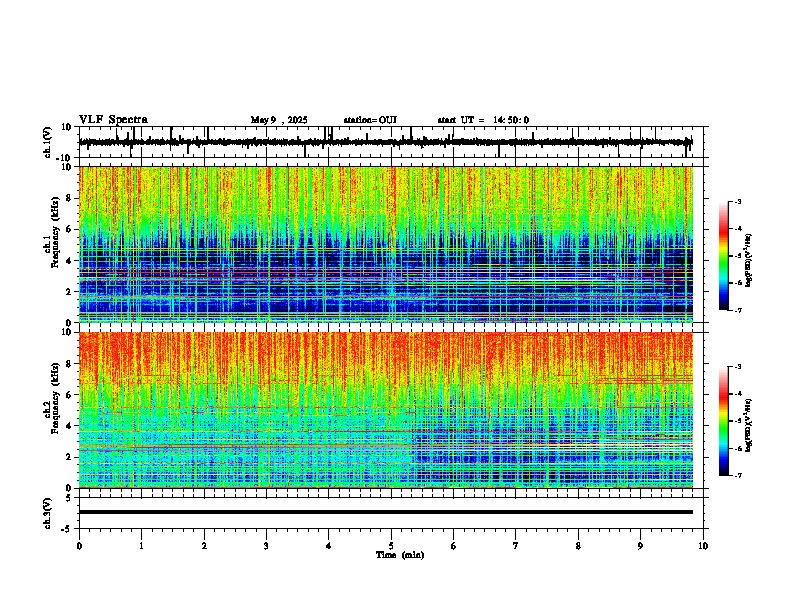Click the "10" tick on the time axis

[703, 546]
